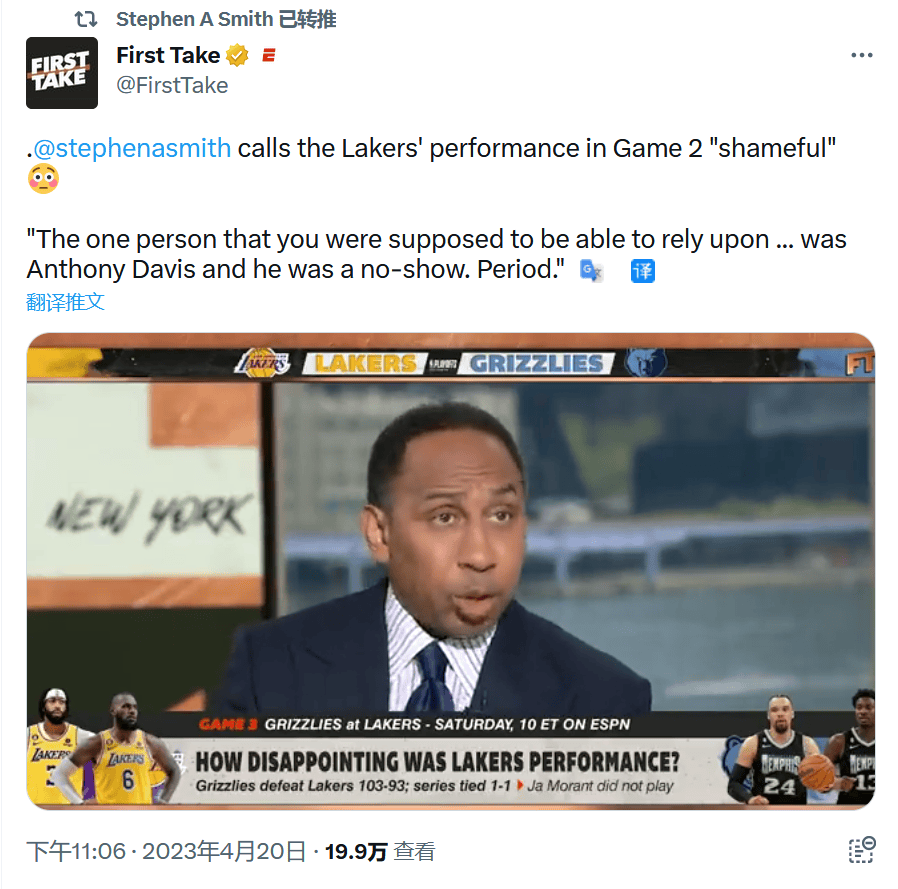Click the gold verified badge
Screen dimensions: 898x889
(237, 56)
